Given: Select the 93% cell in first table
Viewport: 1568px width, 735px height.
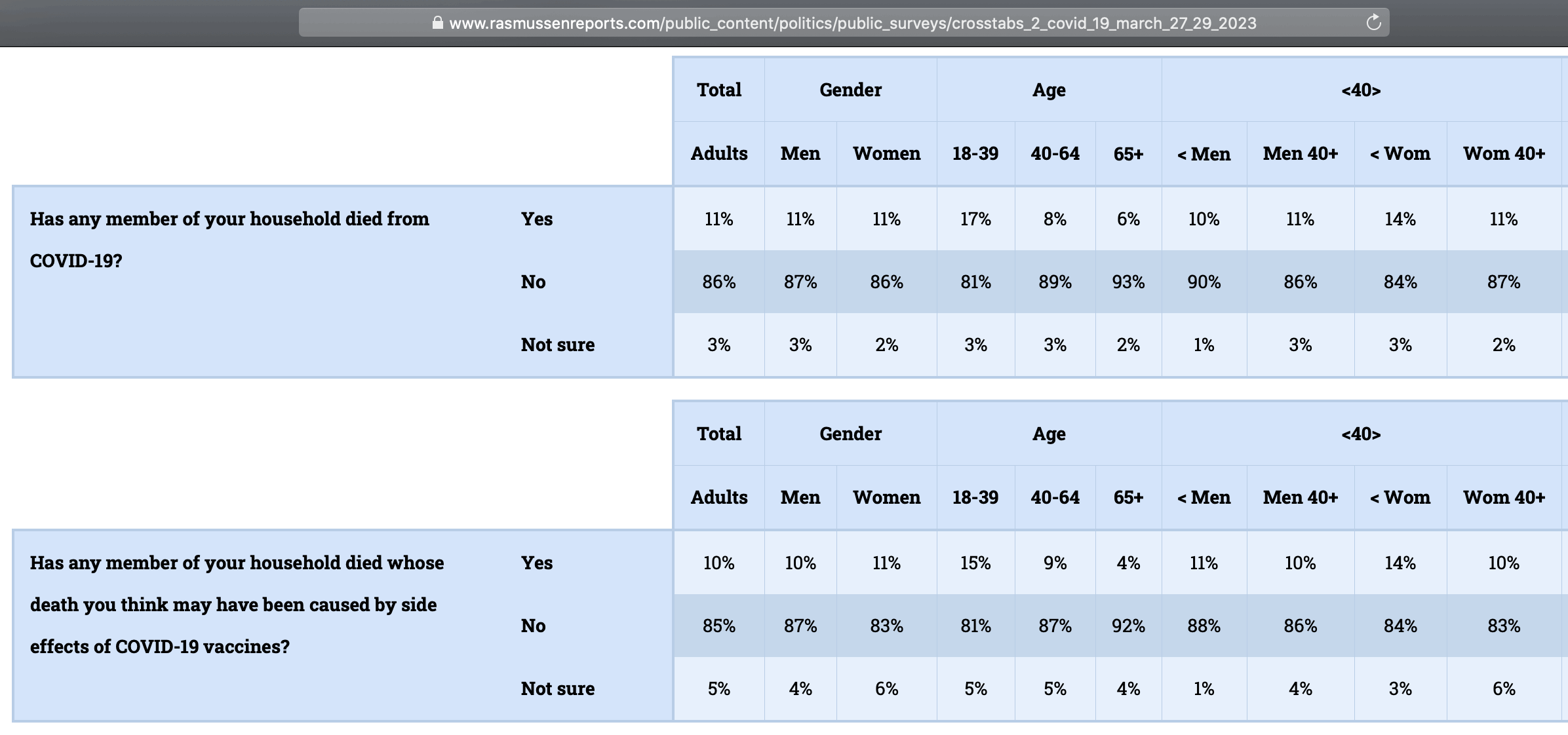Looking at the screenshot, I should 1128,282.
